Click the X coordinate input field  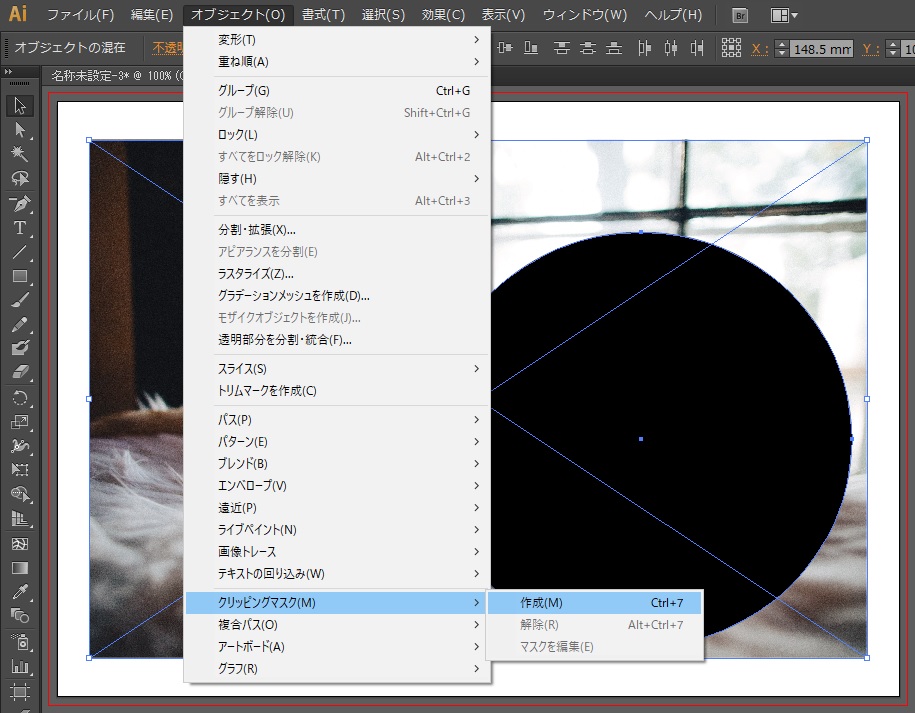[x=821, y=48]
